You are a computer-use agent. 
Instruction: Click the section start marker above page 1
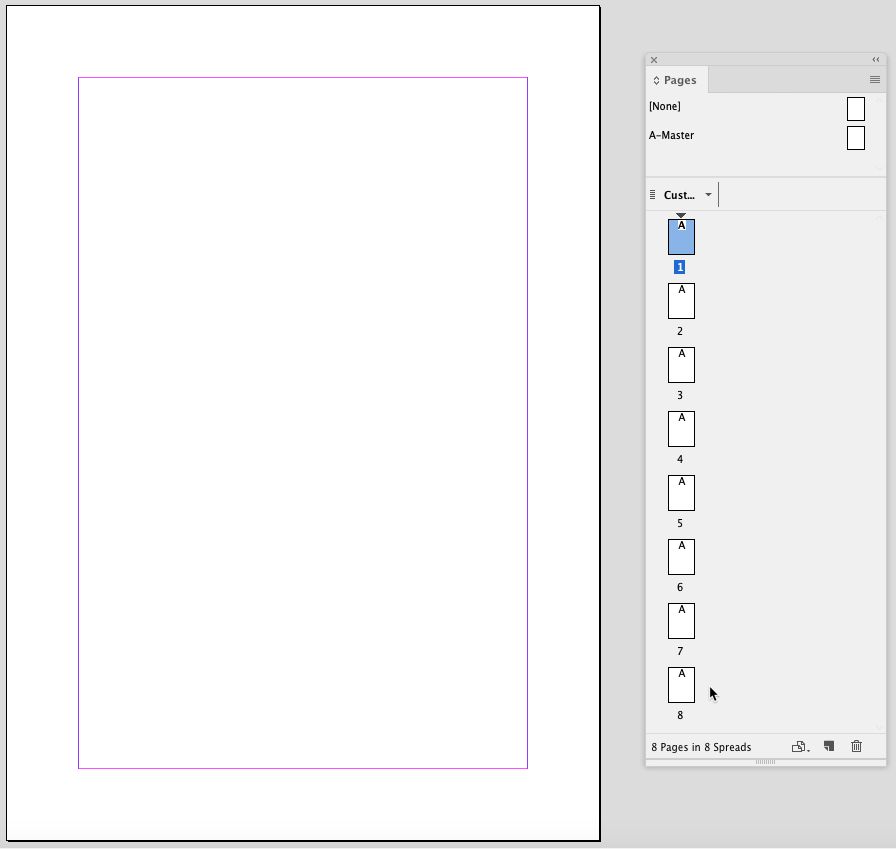[x=681, y=215]
